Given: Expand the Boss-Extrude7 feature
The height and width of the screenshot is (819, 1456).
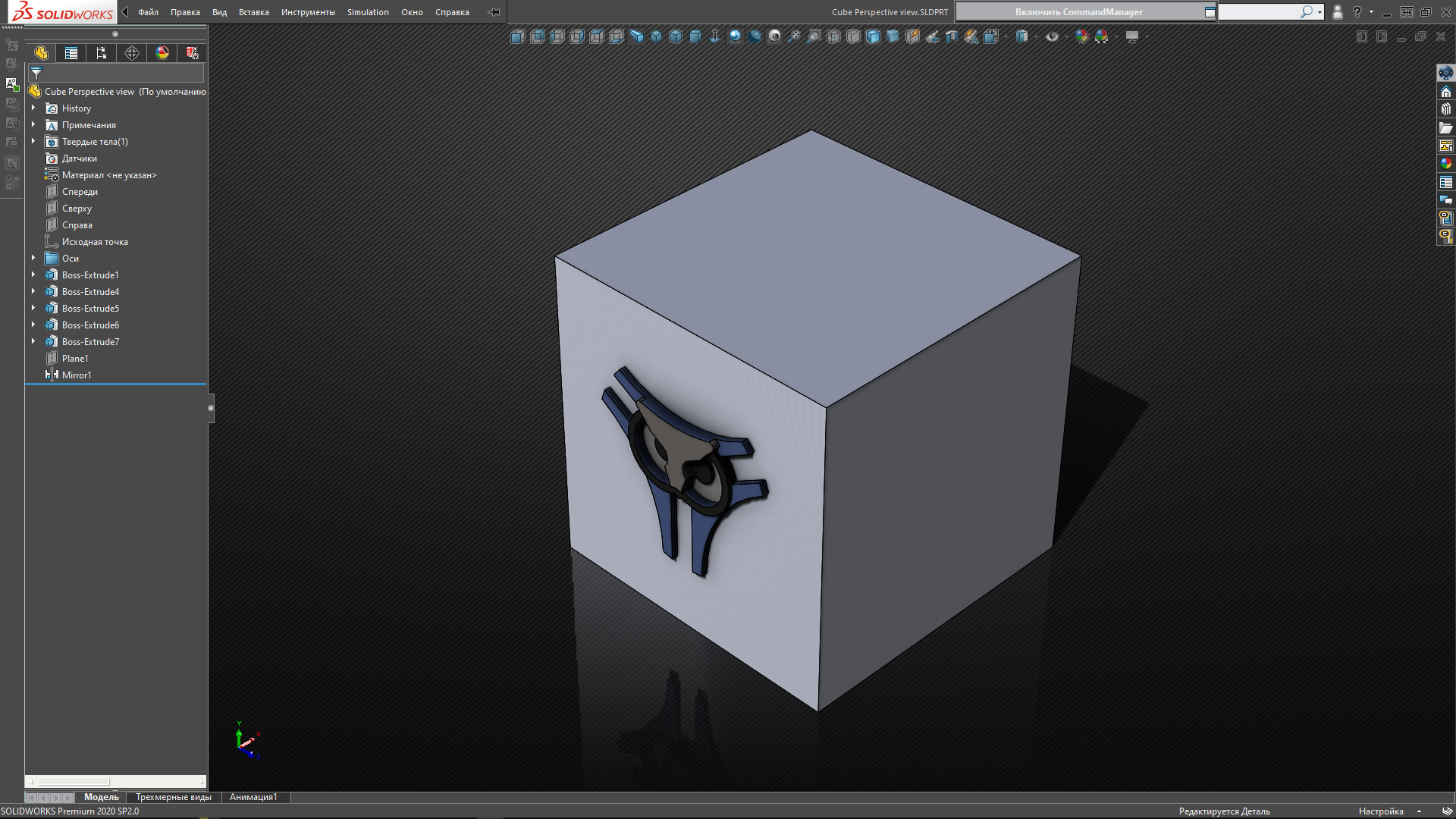Looking at the screenshot, I should point(33,342).
